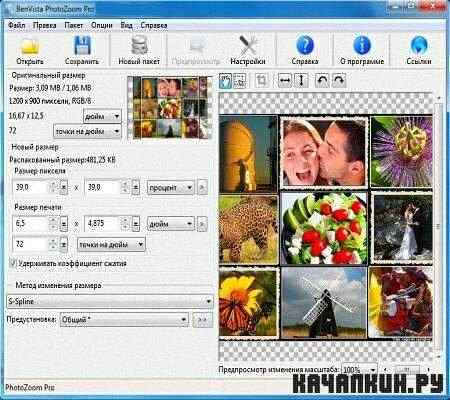
Task: Rotate the image counterclockwise
Action: (x=322, y=81)
